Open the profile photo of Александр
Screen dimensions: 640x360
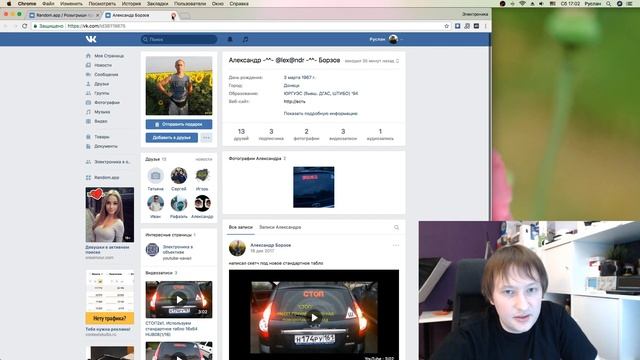coord(179,86)
